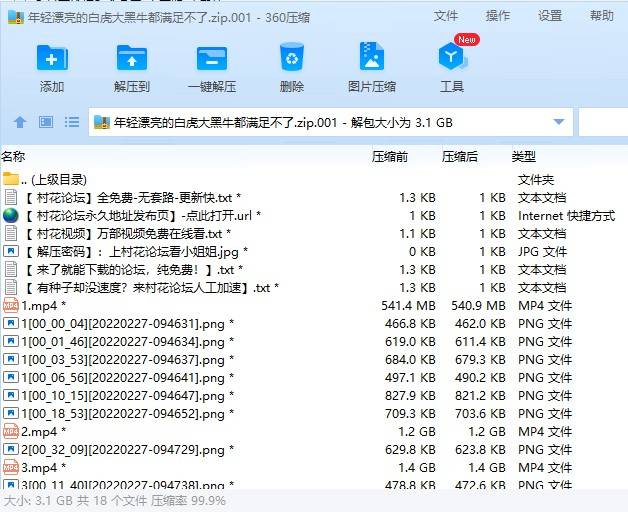Image resolution: width=628 pixels, height=512 pixels.
Task: Switch to detailed list view
Action: click(x=71, y=122)
